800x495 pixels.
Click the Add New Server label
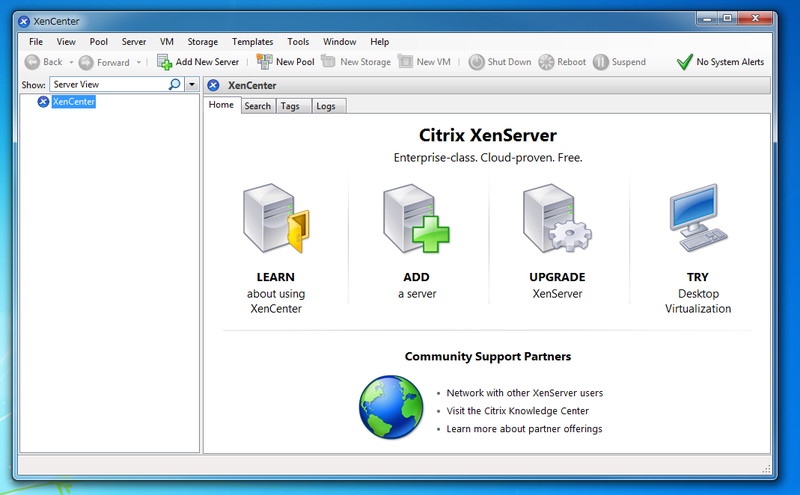(x=207, y=62)
